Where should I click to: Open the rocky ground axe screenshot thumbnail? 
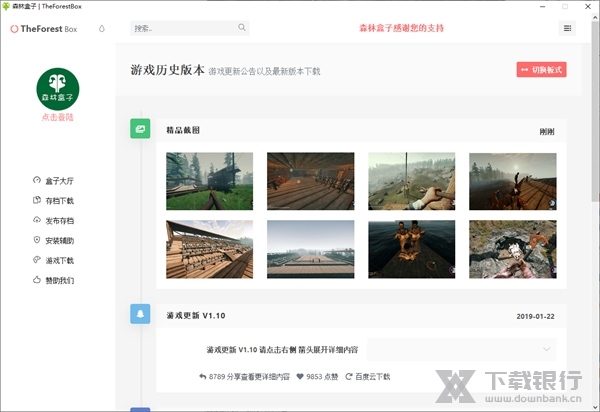pyautogui.click(x=513, y=249)
